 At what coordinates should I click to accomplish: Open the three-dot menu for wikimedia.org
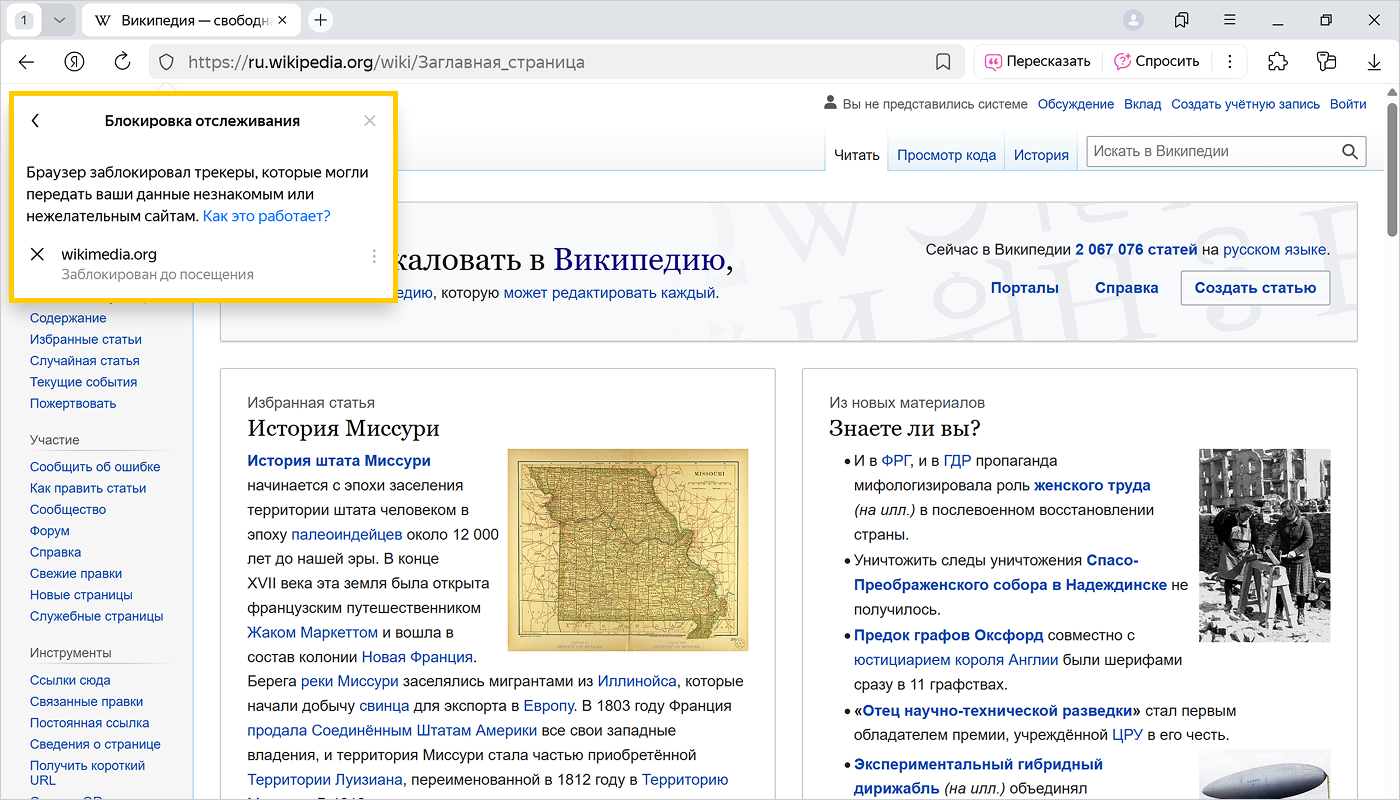tap(374, 257)
